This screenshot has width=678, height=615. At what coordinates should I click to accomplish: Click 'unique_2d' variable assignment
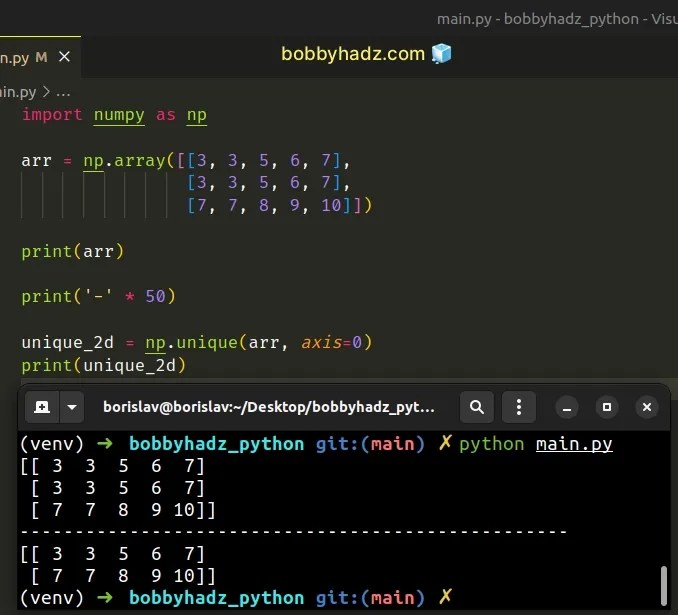click(x=67, y=343)
